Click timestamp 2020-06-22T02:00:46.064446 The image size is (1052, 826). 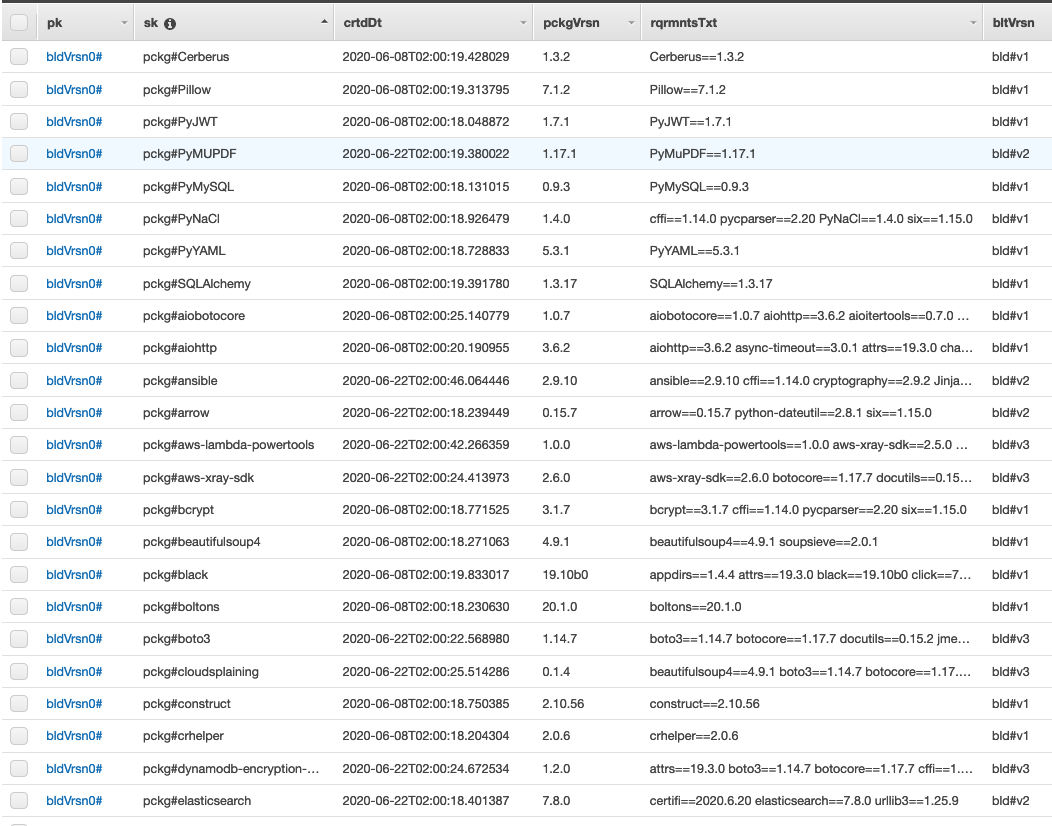click(425, 380)
